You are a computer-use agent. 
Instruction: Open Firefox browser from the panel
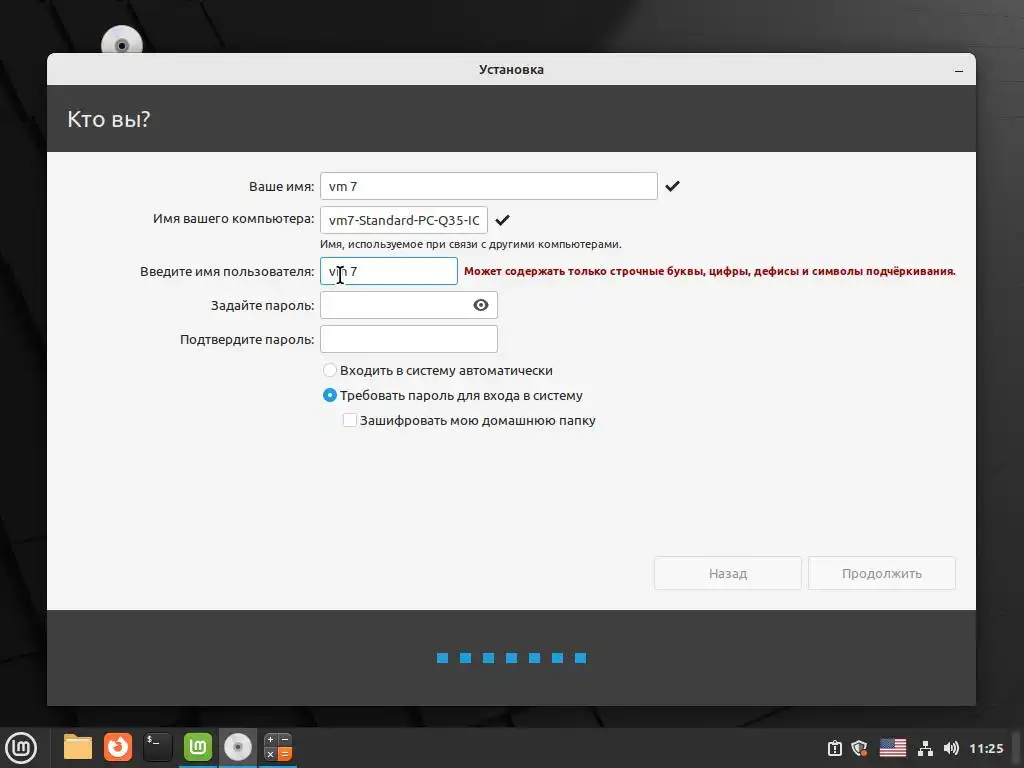pyautogui.click(x=118, y=747)
